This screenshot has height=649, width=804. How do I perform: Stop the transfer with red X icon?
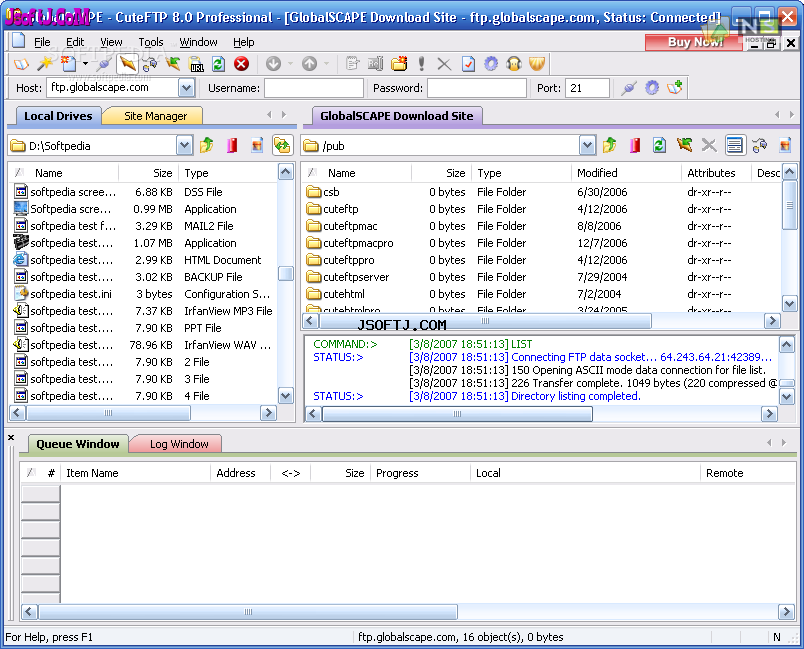(242, 64)
